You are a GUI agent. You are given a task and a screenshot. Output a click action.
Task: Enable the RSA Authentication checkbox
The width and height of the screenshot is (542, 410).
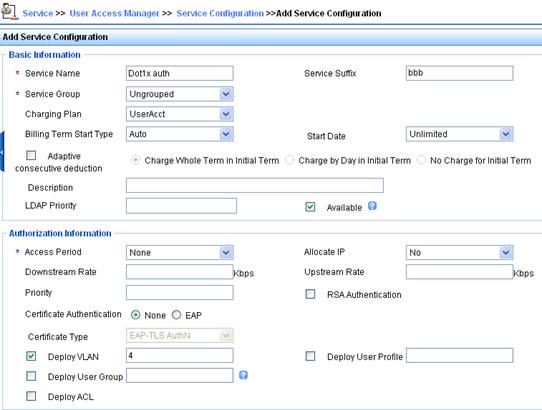pyautogui.click(x=310, y=294)
